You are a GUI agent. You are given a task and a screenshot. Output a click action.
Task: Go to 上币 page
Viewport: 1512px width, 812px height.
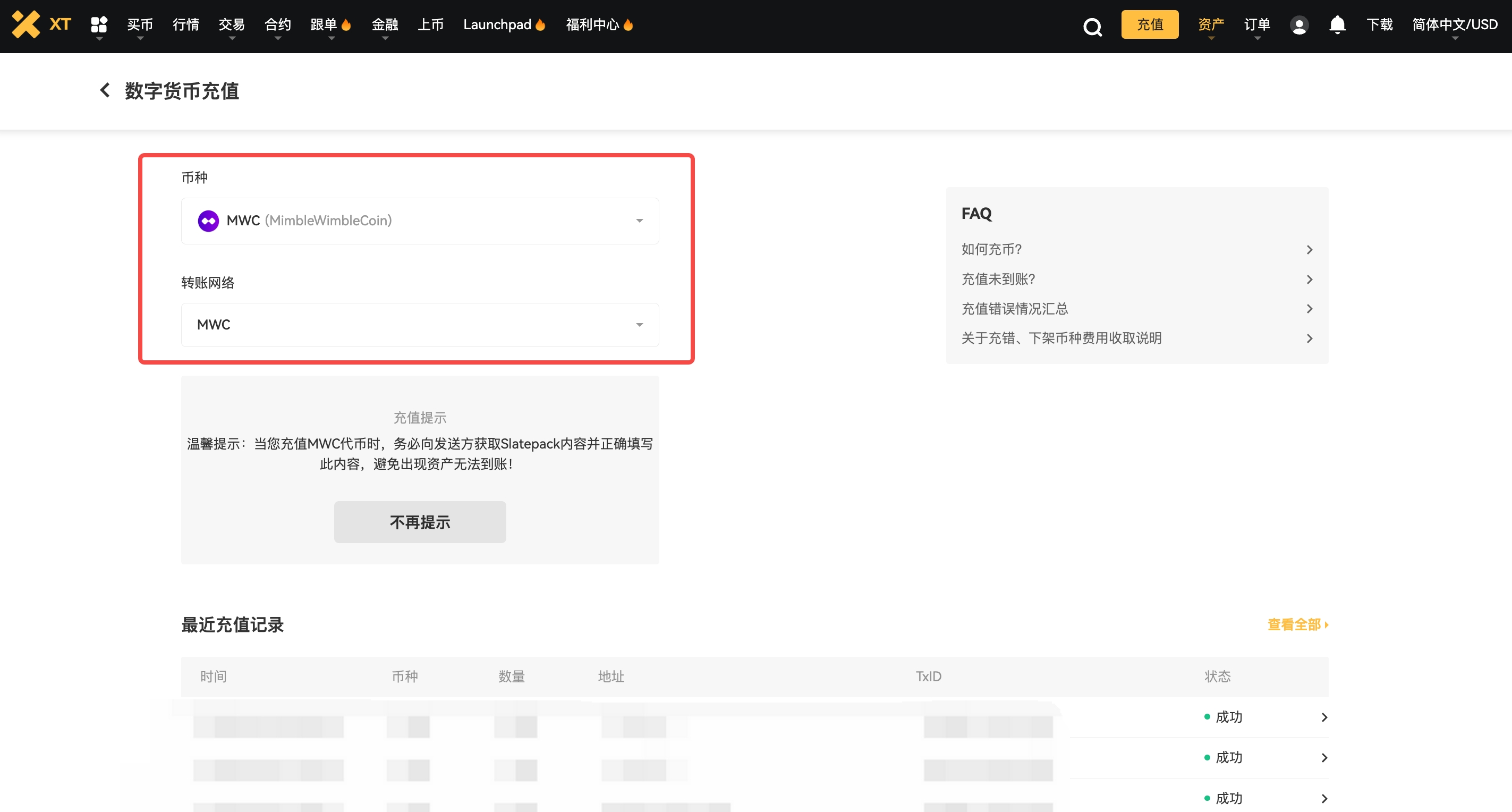(430, 24)
